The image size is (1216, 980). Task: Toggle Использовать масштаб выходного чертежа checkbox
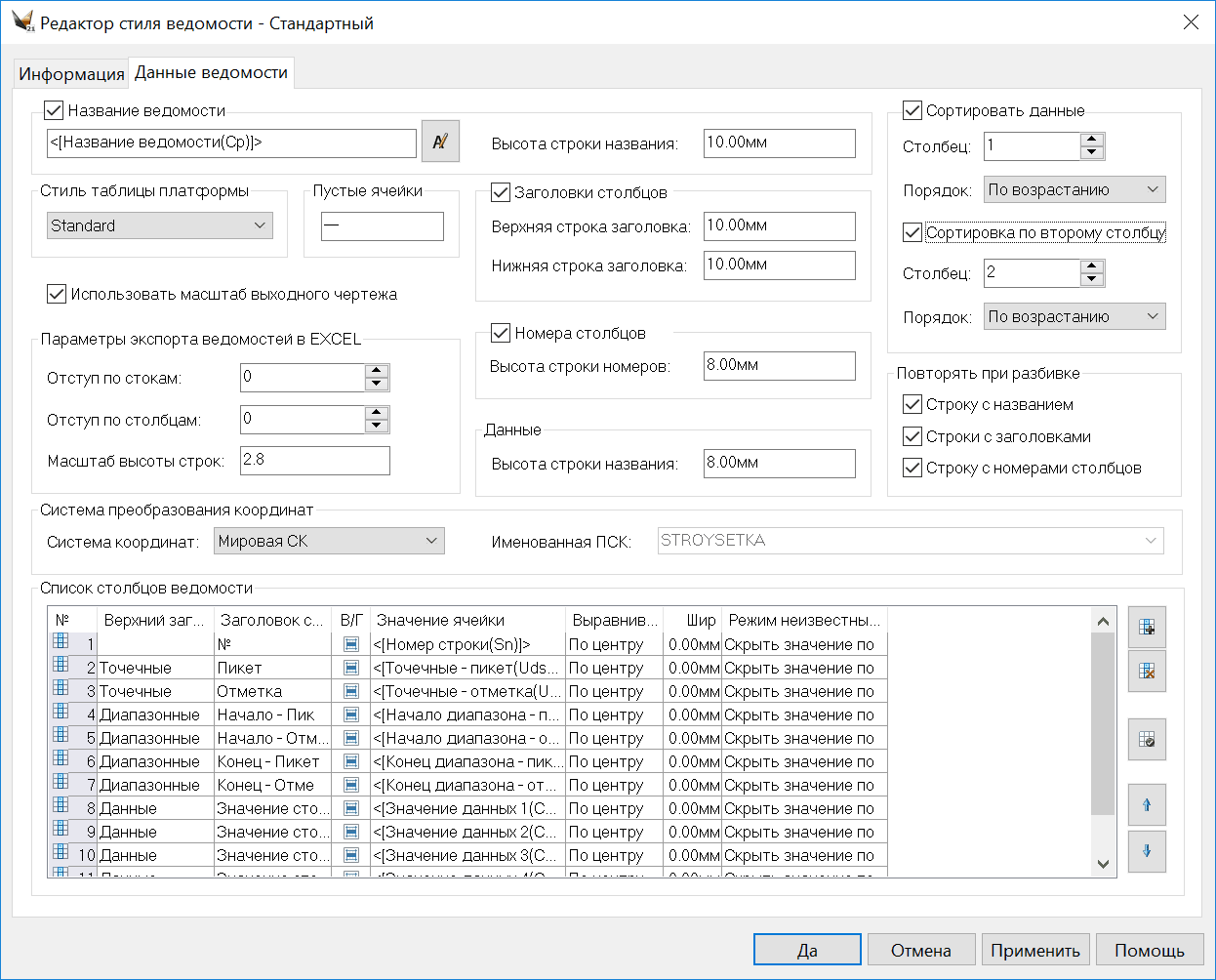57,294
